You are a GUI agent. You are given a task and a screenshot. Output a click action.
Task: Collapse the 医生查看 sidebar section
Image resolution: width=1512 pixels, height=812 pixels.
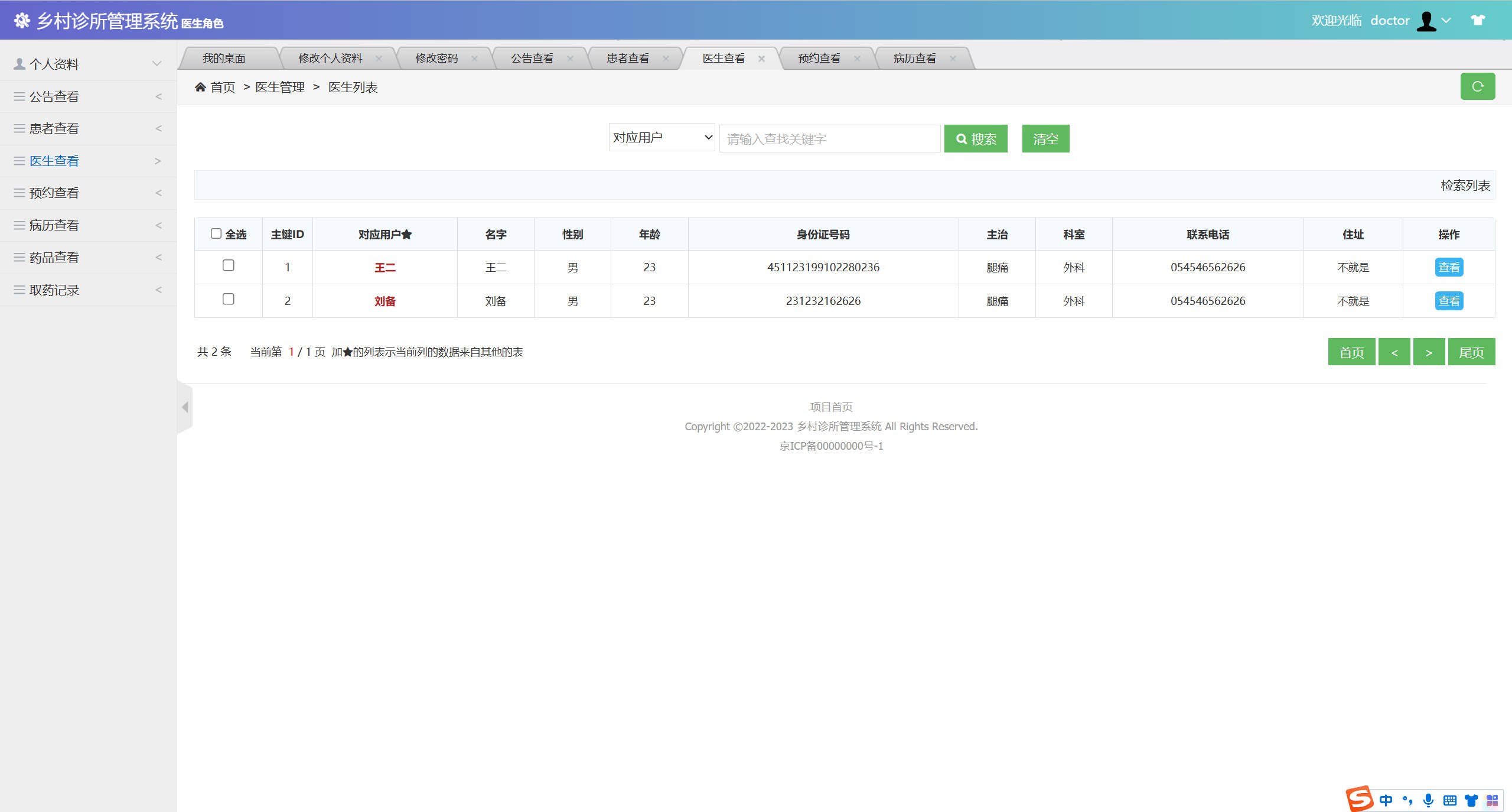[89, 160]
